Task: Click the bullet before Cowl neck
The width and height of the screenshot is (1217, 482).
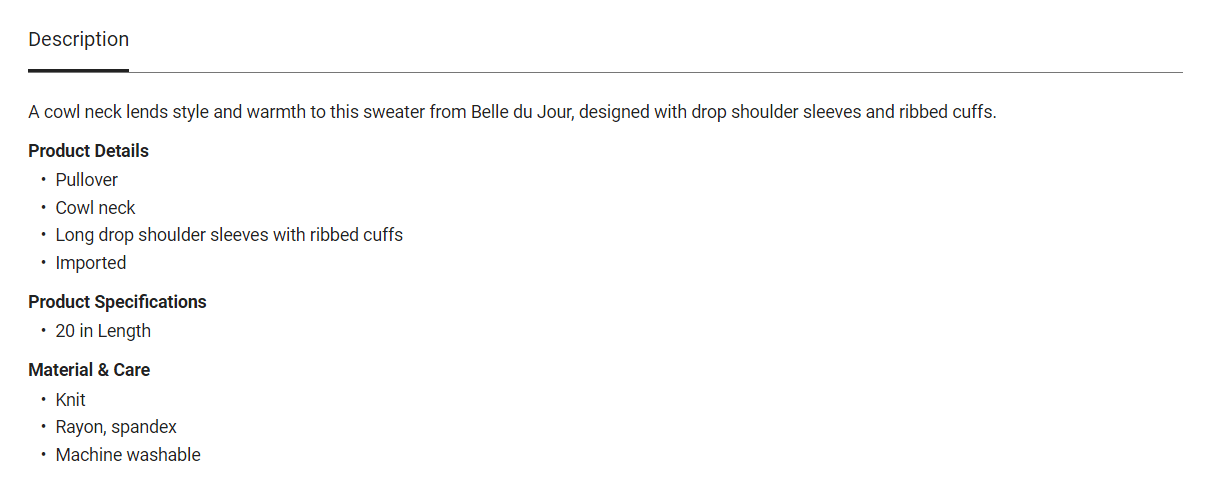Action: tap(43, 208)
